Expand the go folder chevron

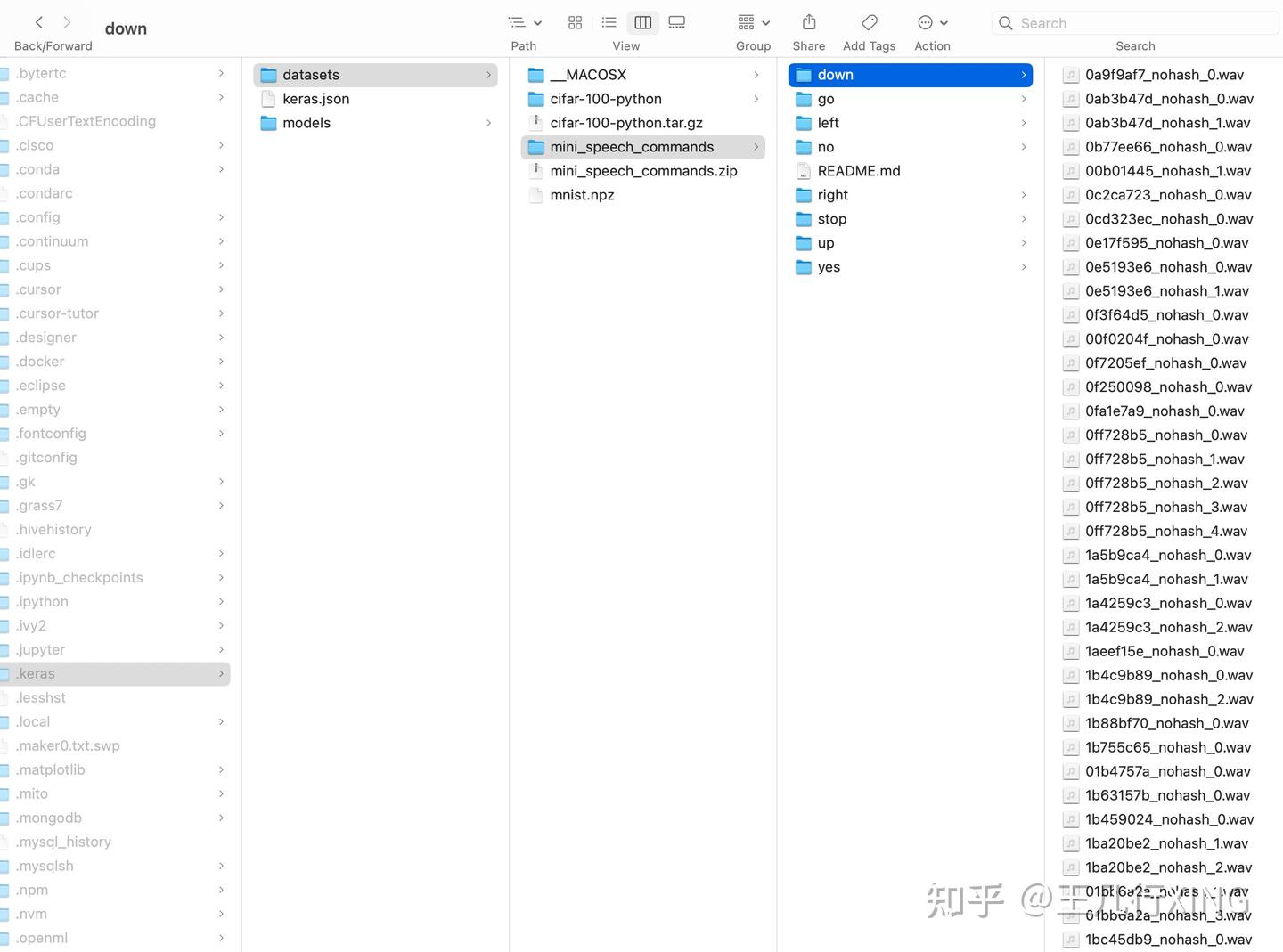click(1023, 99)
